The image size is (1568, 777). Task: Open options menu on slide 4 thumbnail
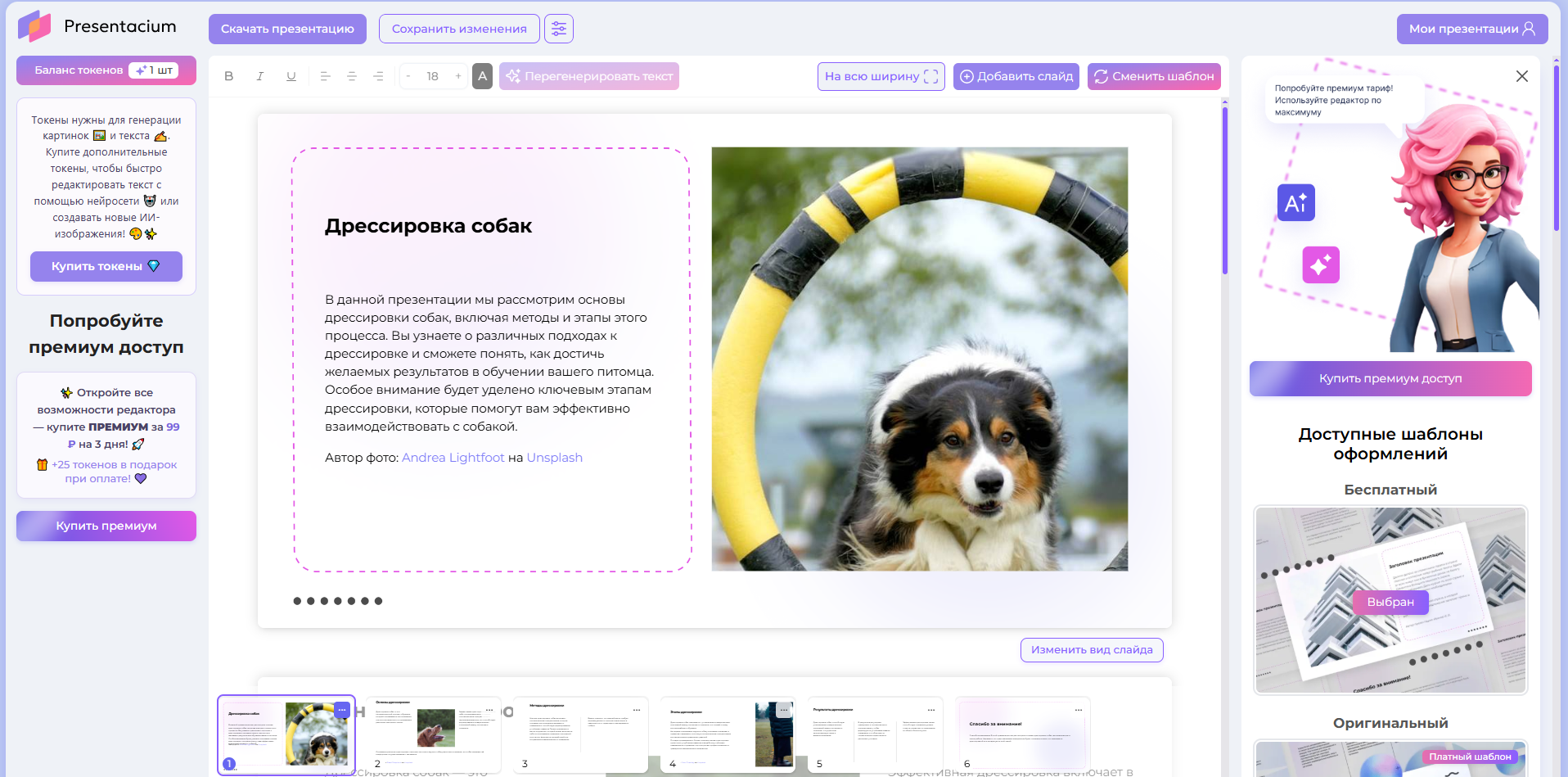click(784, 710)
